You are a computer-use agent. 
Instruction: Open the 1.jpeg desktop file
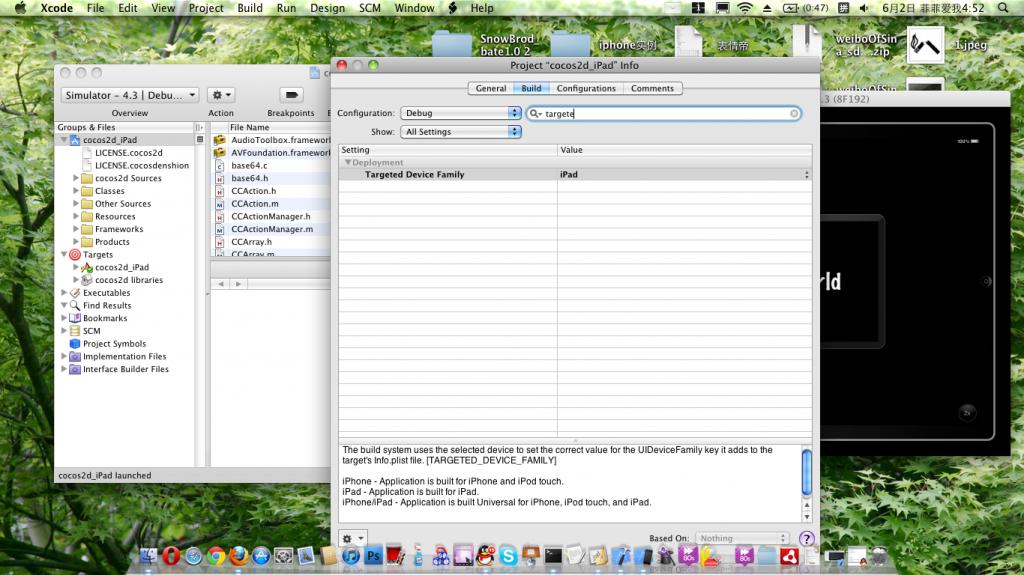926,44
